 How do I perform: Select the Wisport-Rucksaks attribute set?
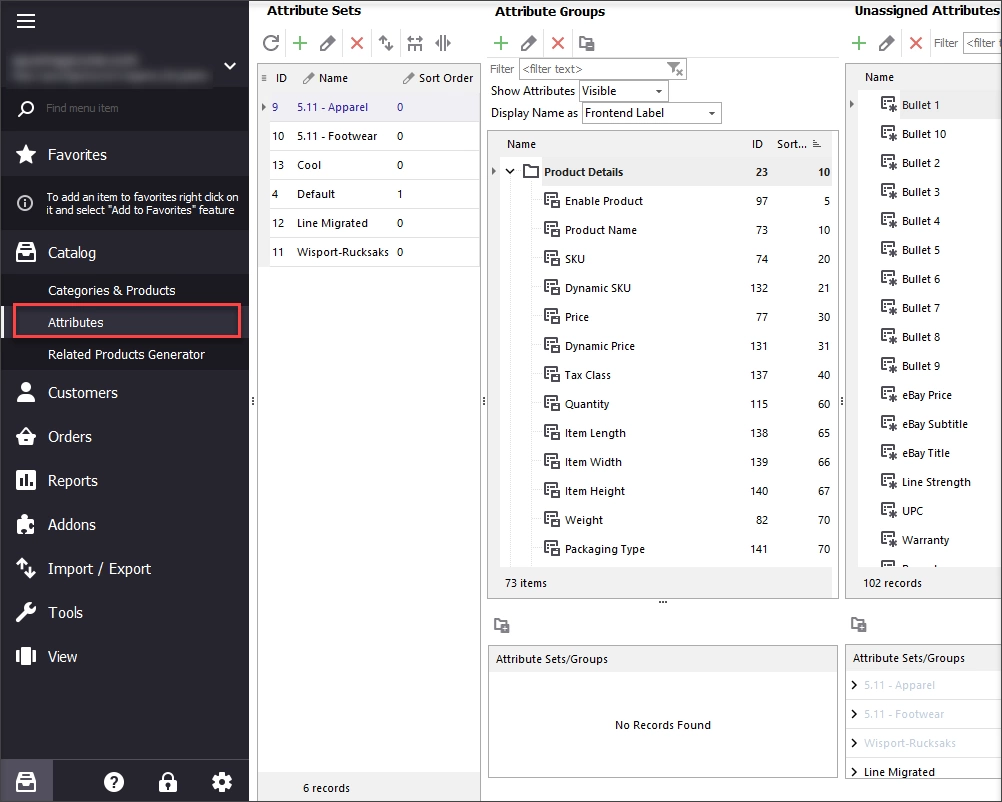click(374, 252)
